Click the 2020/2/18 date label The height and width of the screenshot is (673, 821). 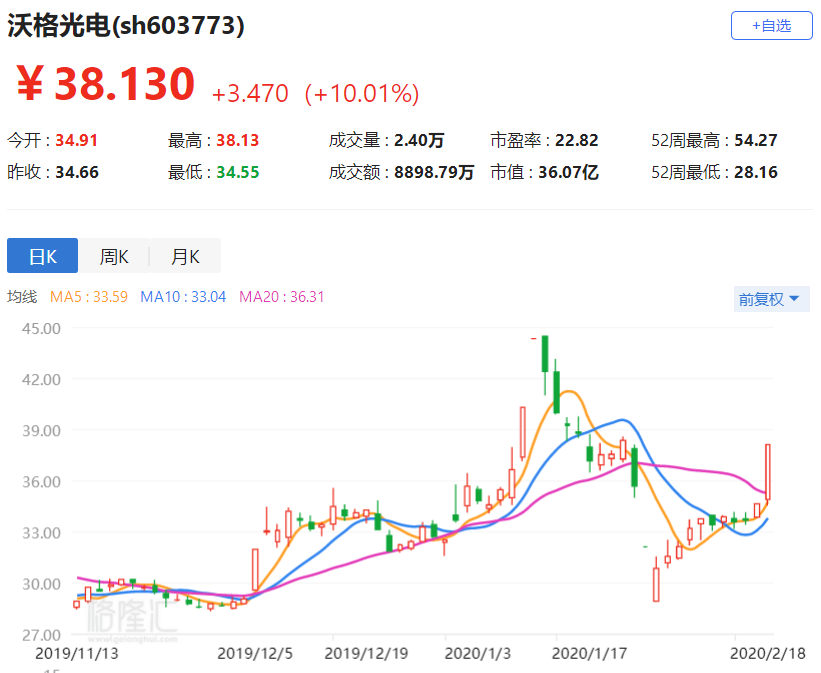click(768, 654)
